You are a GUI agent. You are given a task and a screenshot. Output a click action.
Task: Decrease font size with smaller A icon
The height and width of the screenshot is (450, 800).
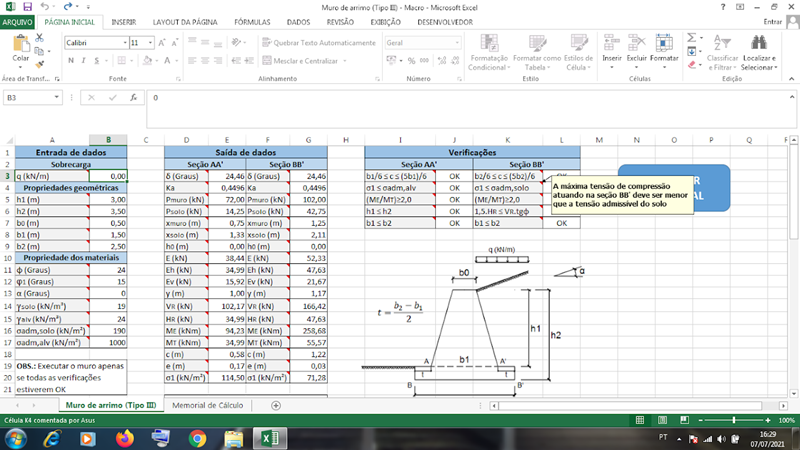(x=174, y=43)
